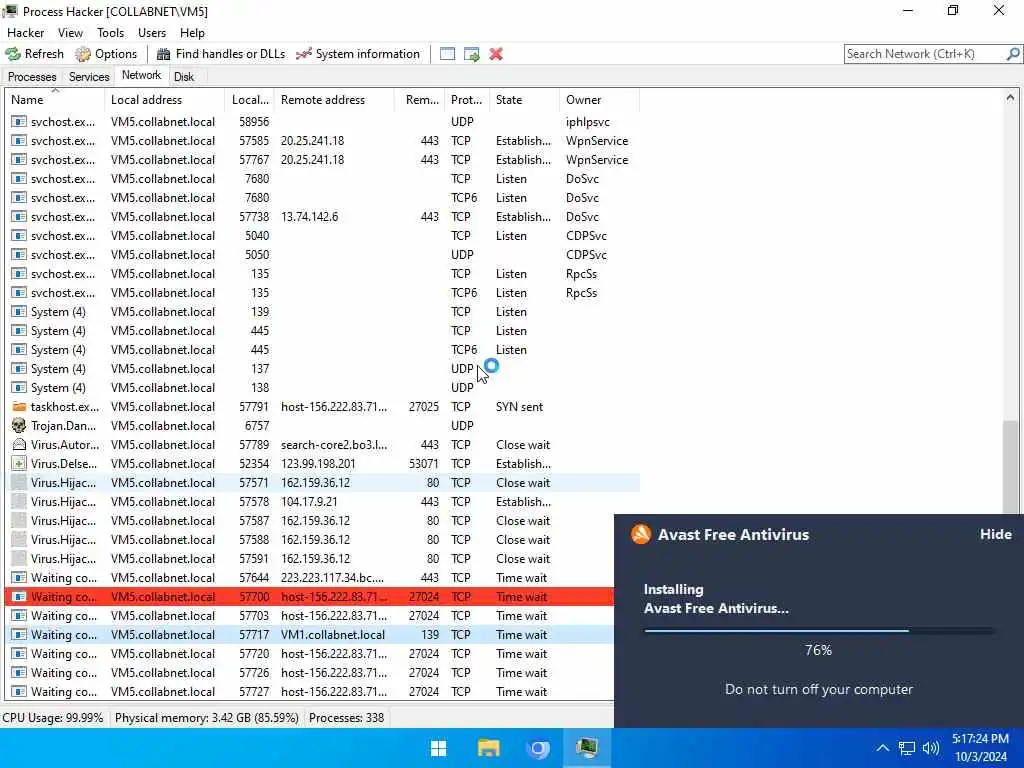The height and width of the screenshot is (768, 1024).
Task: Open the taskbar clock and date
Action: [x=980, y=748]
